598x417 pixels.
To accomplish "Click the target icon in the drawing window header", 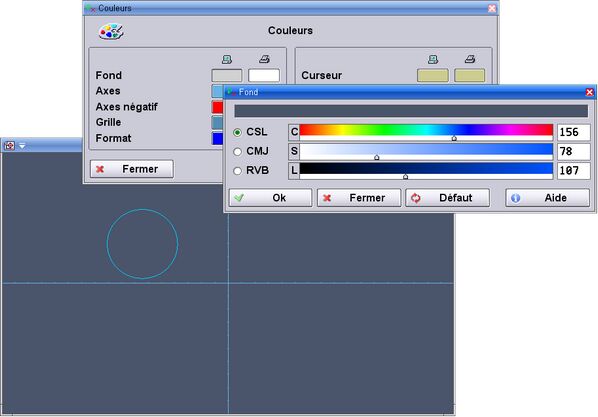I will click(10, 145).
